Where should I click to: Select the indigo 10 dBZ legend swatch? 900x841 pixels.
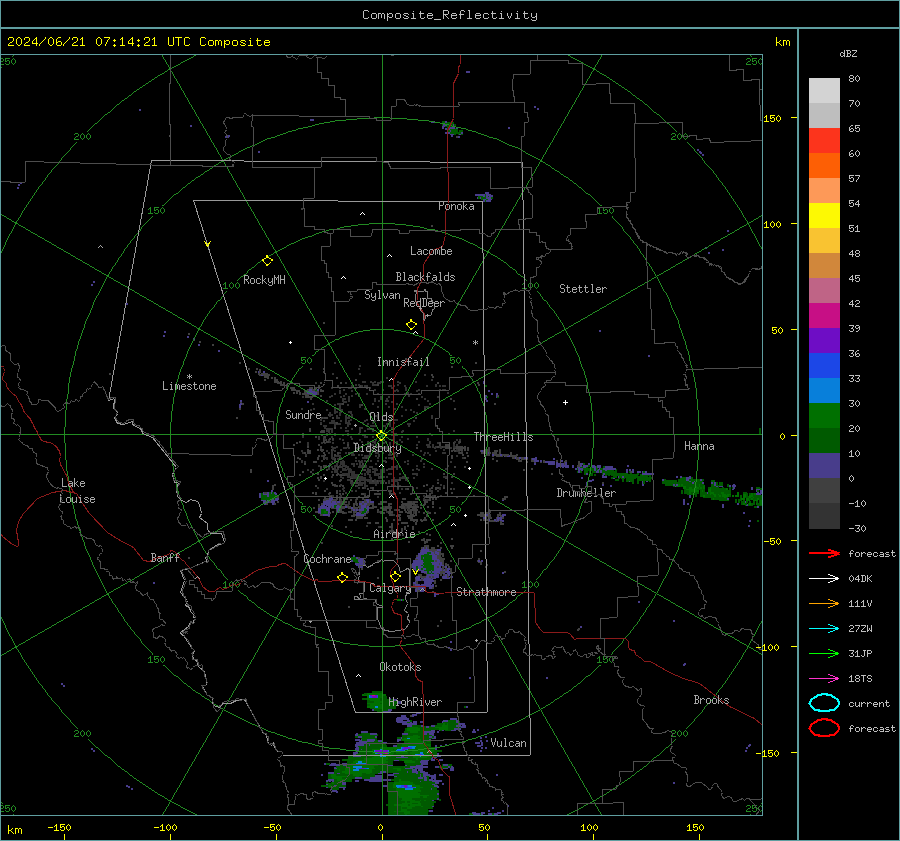[x=824, y=466]
